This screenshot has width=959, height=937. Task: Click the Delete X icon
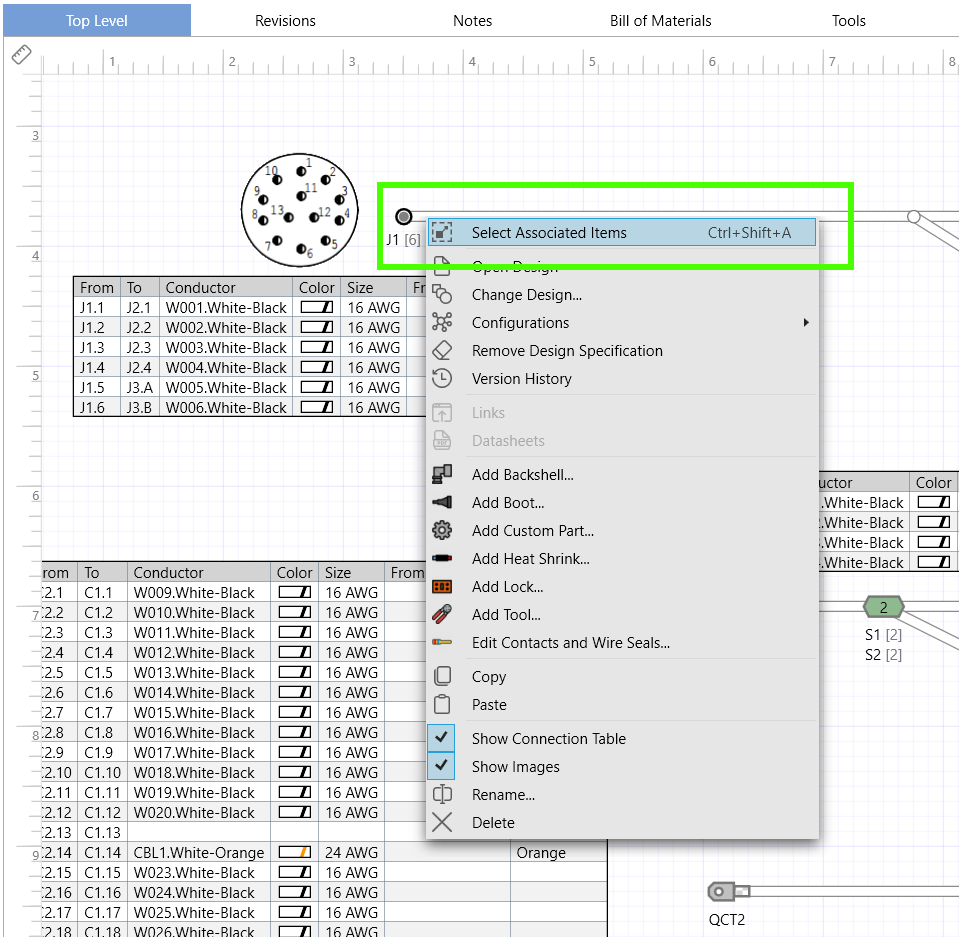(442, 822)
